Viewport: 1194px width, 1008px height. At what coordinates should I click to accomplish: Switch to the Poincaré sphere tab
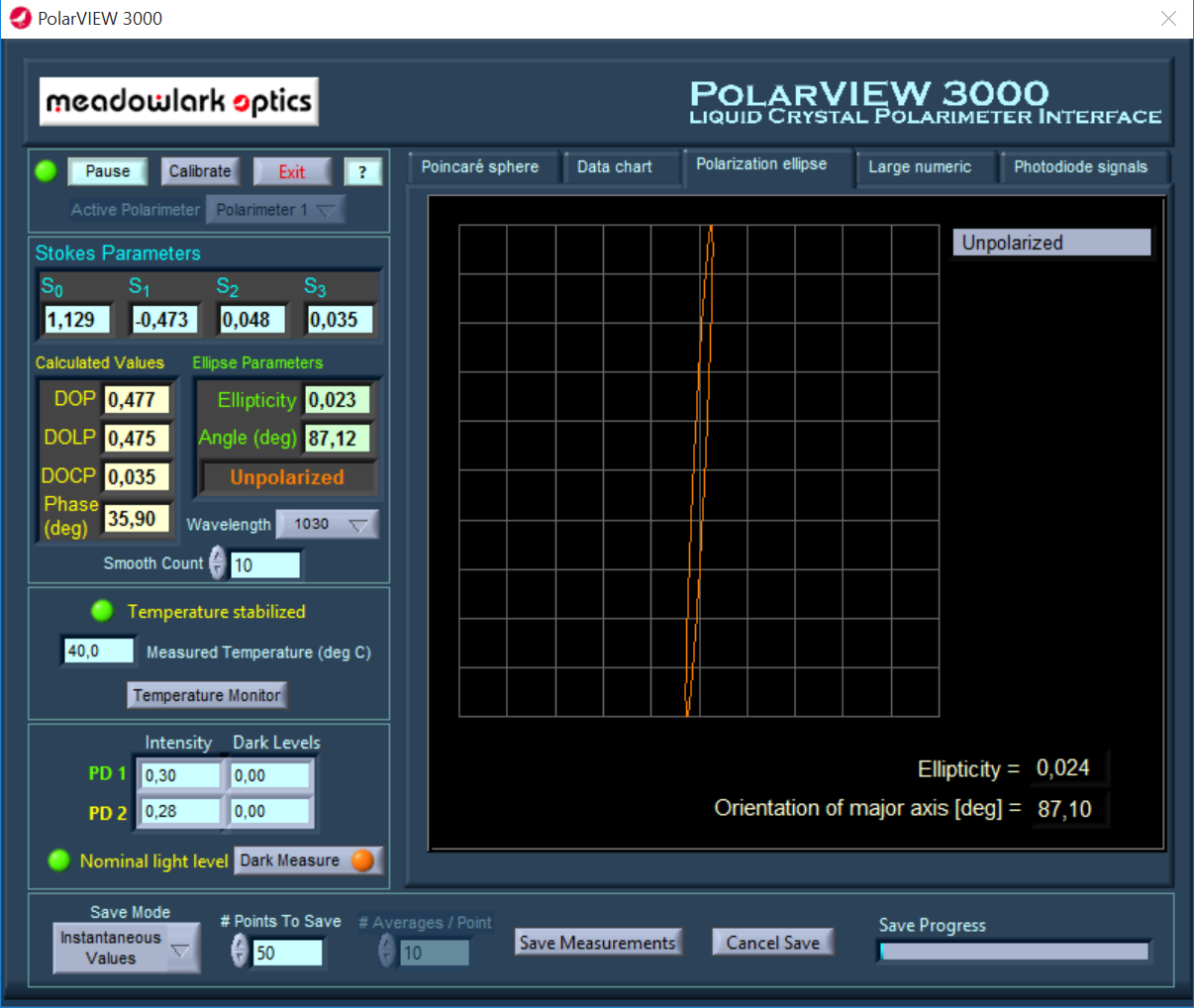[480, 167]
